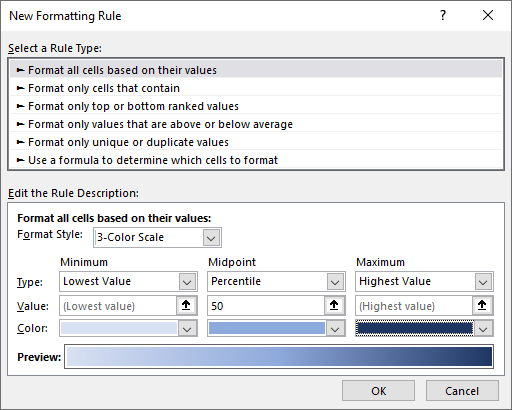Click the Minimum '(Lowest value)' input field
Image resolution: width=512 pixels, height=410 pixels.
tap(118, 306)
